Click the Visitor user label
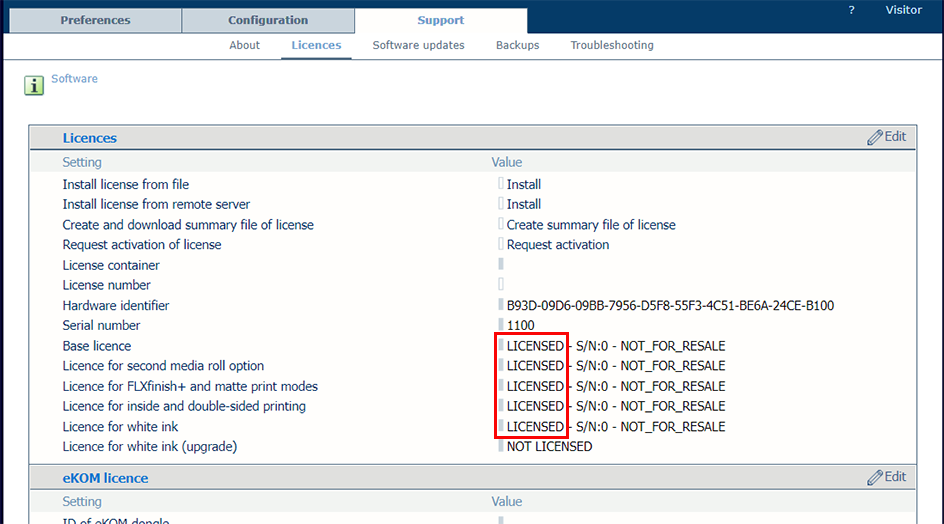 tap(903, 10)
